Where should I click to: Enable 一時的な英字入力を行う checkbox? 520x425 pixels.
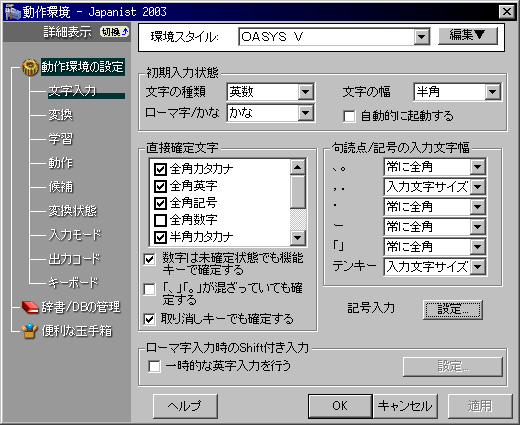154,366
